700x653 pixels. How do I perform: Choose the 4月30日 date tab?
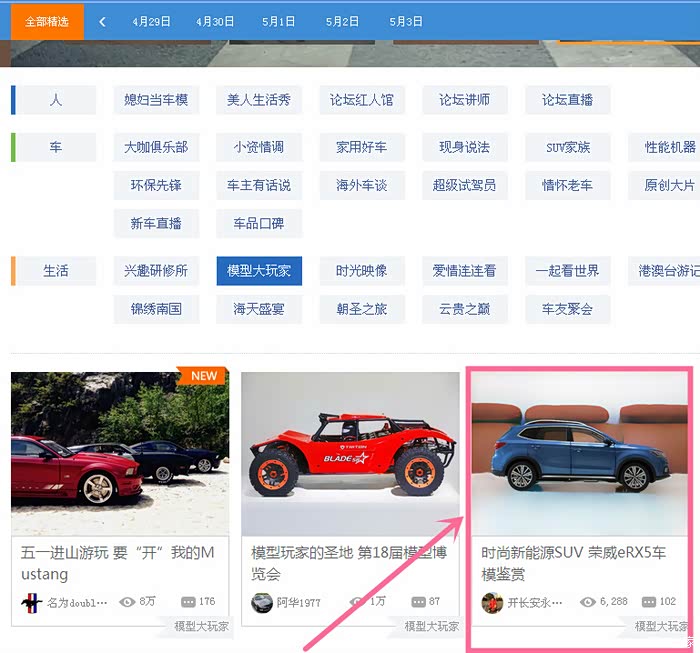[x=215, y=21]
